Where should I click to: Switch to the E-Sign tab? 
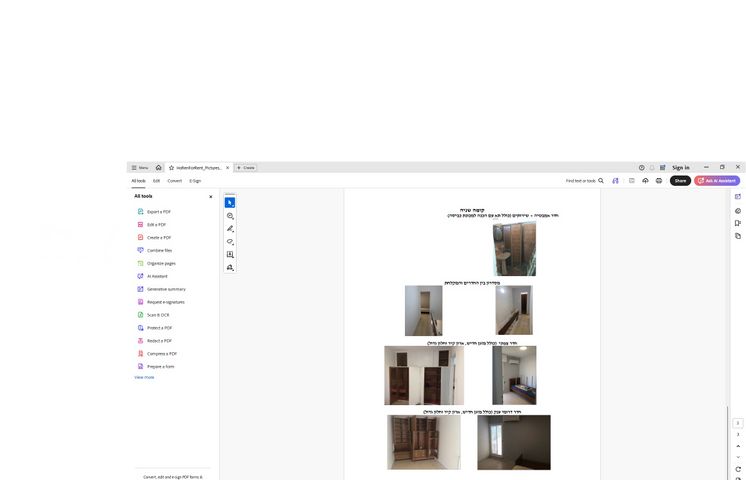(x=195, y=181)
